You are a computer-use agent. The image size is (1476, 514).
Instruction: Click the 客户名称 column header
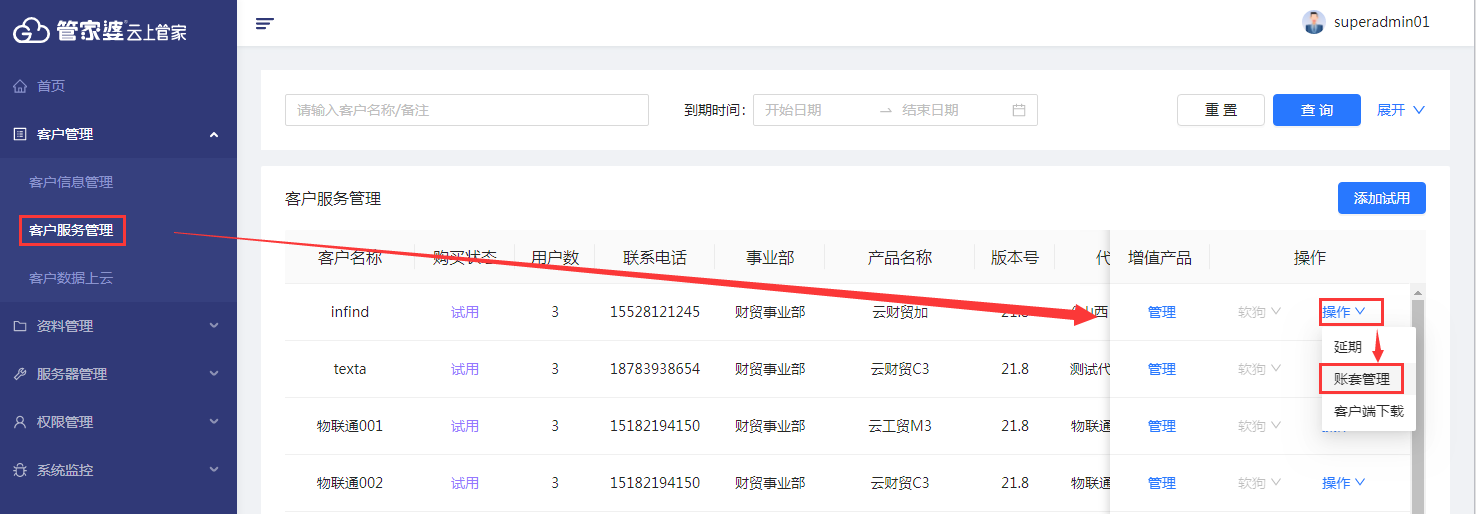350,258
